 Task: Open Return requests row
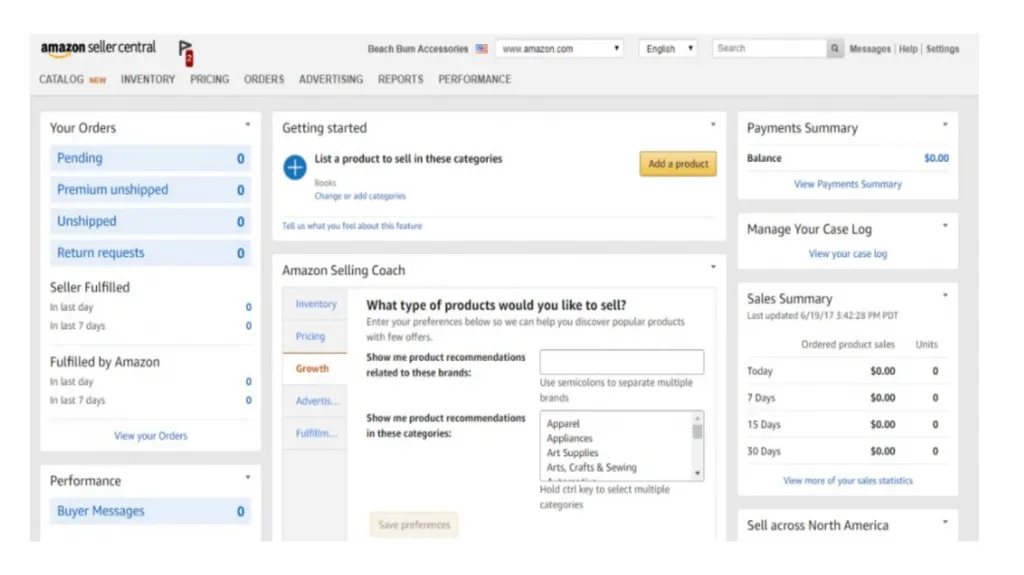151,253
